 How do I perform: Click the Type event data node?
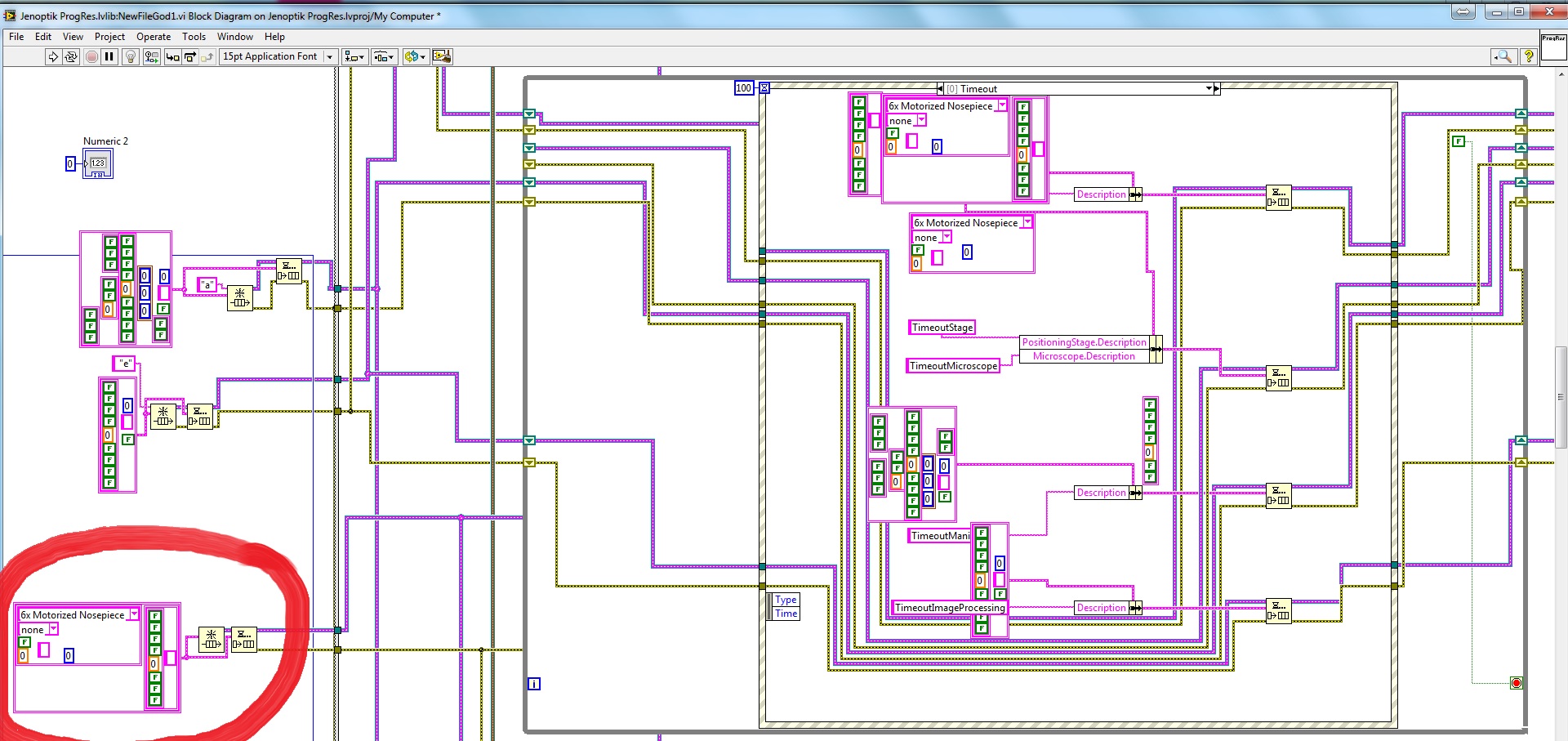[x=786, y=600]
